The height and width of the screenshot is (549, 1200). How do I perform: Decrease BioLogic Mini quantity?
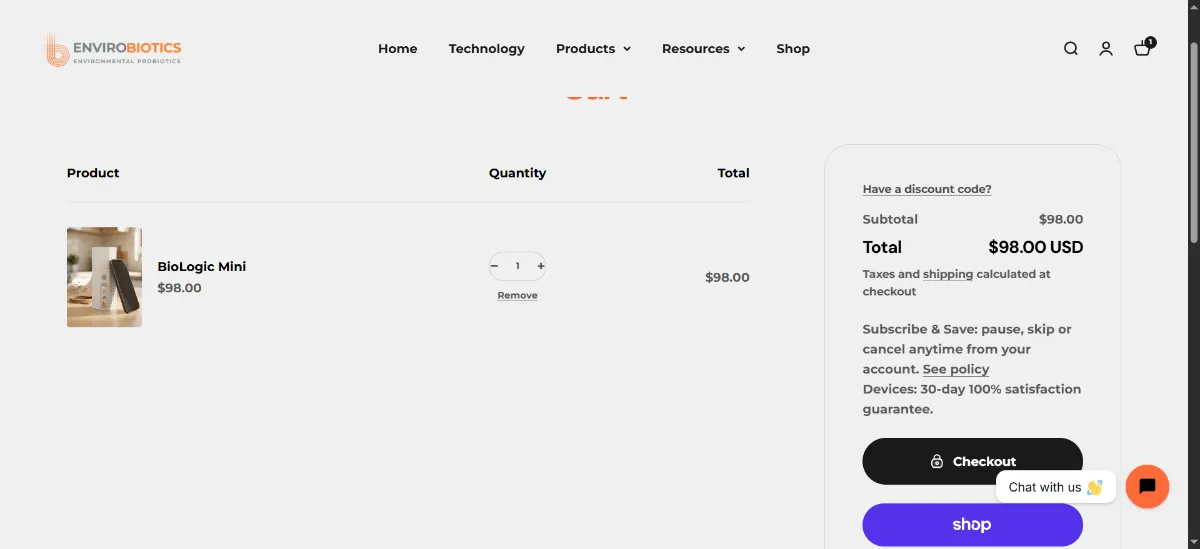(x=495, y=266)
